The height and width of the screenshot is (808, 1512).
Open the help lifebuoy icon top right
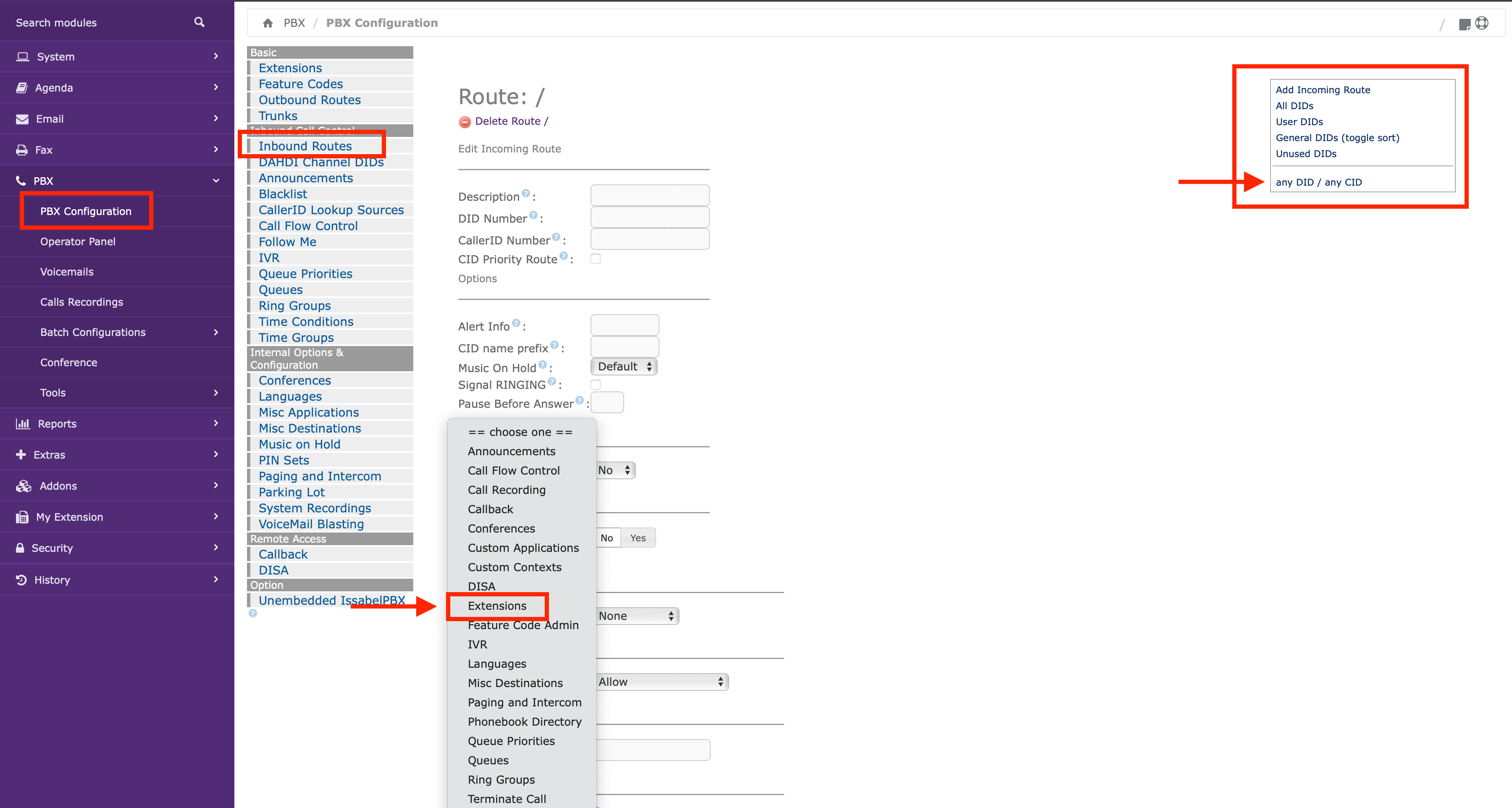click(1481, 23)
